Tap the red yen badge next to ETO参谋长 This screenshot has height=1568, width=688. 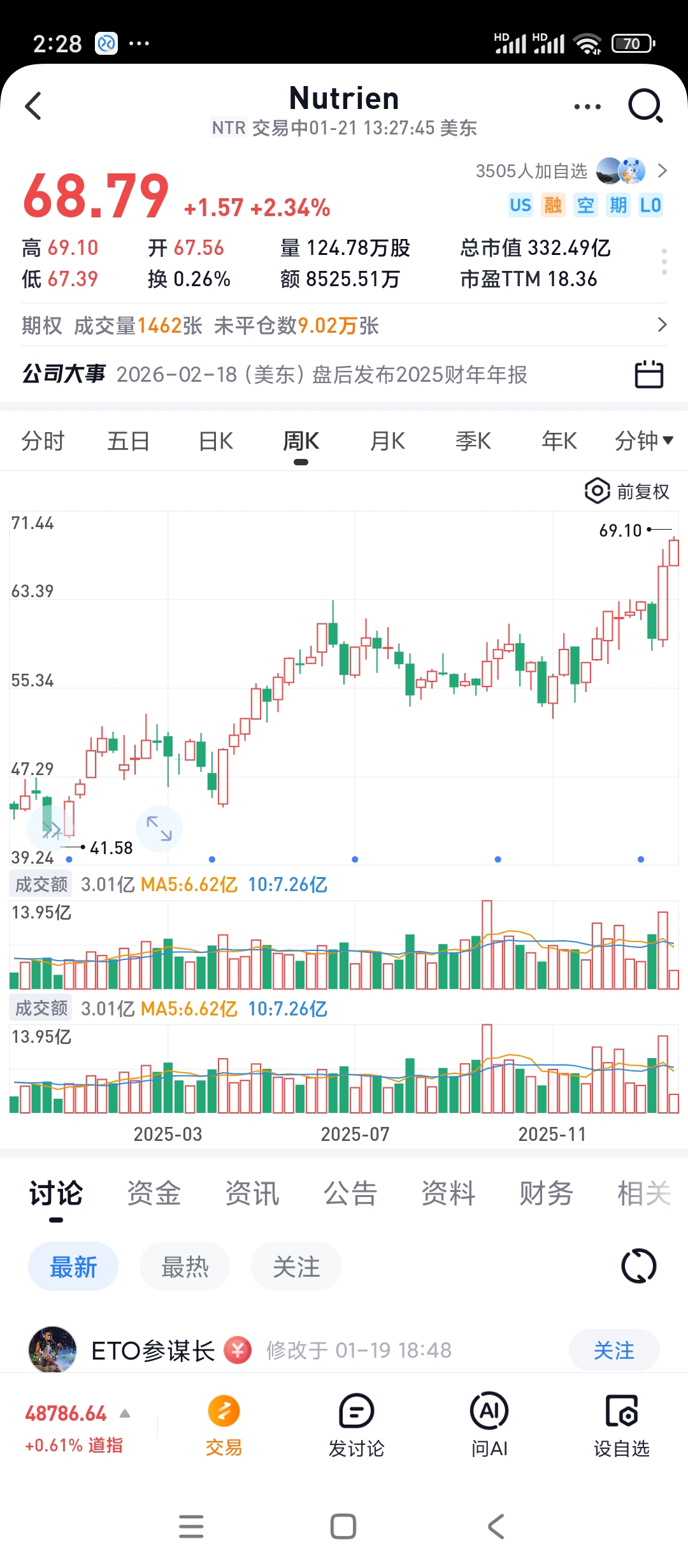tap(238, 1350)
